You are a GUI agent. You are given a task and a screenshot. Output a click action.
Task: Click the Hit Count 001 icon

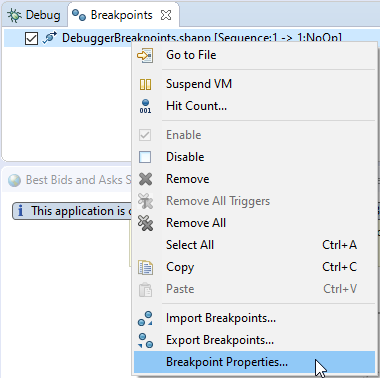[x=145, y=106]
